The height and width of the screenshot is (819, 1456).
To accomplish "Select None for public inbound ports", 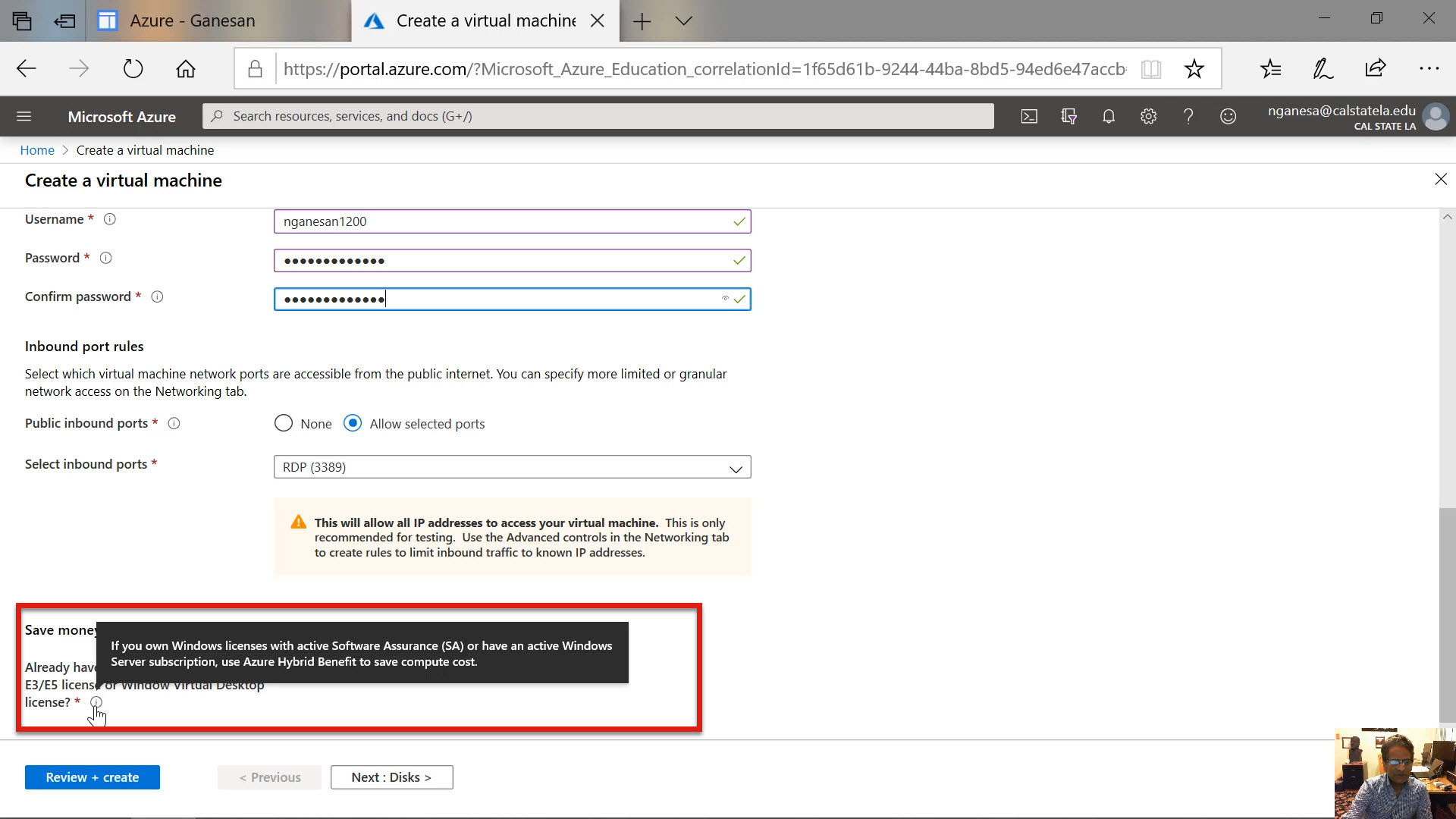I will (x=284, y=423).
